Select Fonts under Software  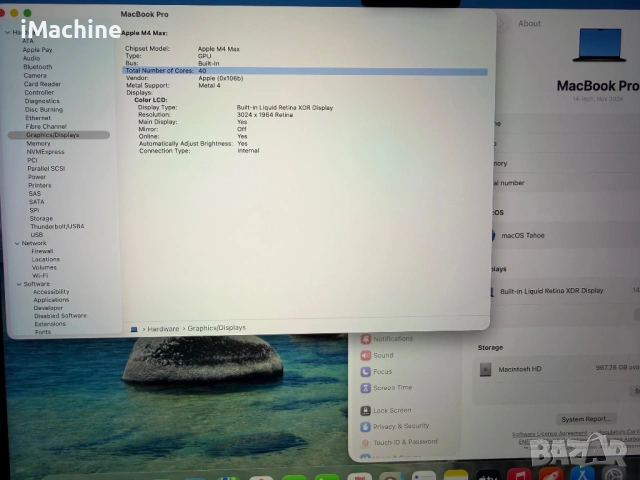coord(43,332)
